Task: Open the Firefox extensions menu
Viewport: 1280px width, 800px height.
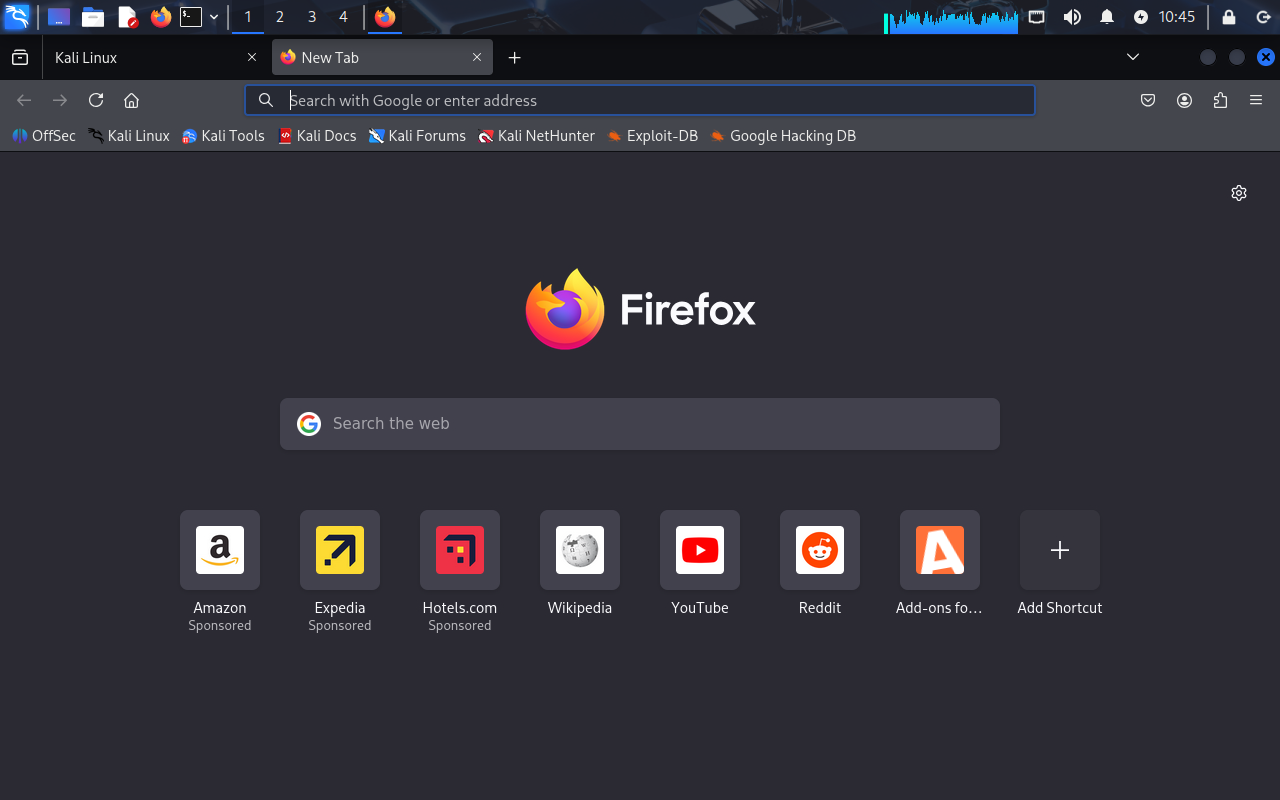Action: coord(1220,100)
